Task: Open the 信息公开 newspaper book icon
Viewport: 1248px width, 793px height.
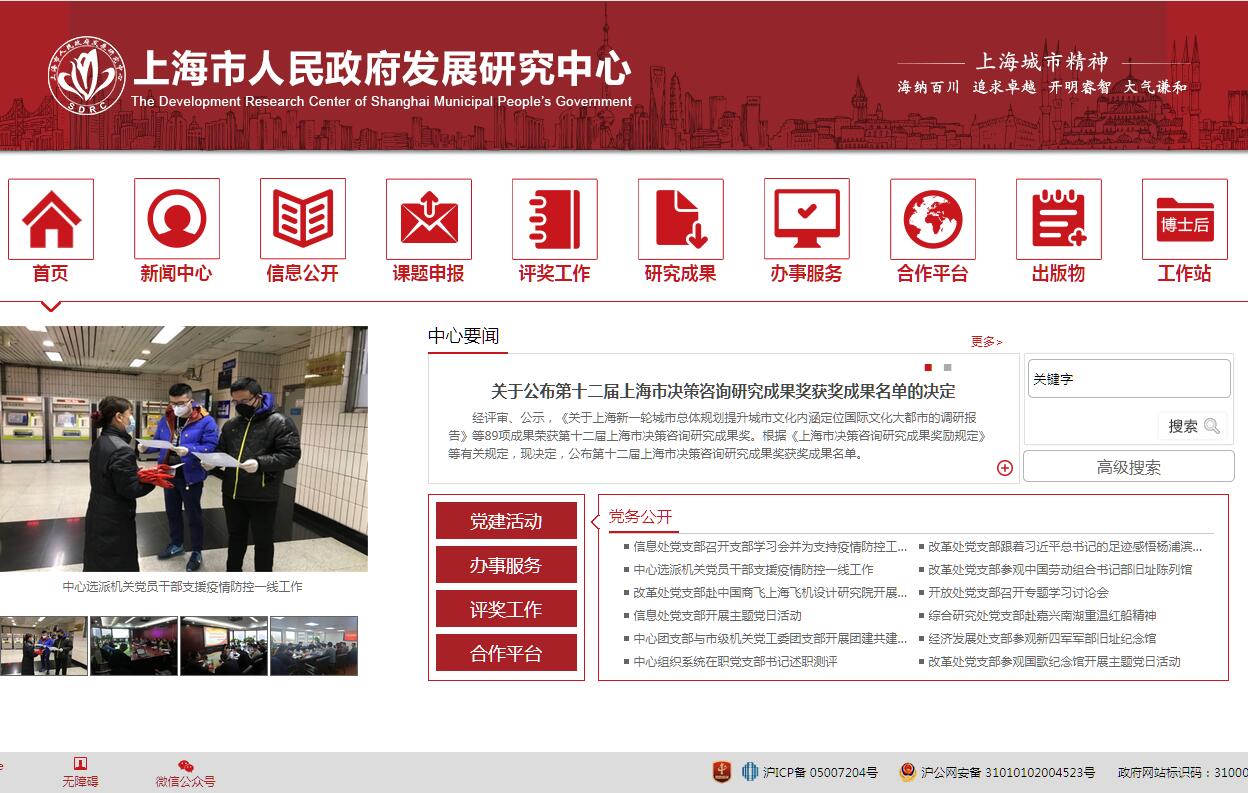Action: click(x=303, y=219)
